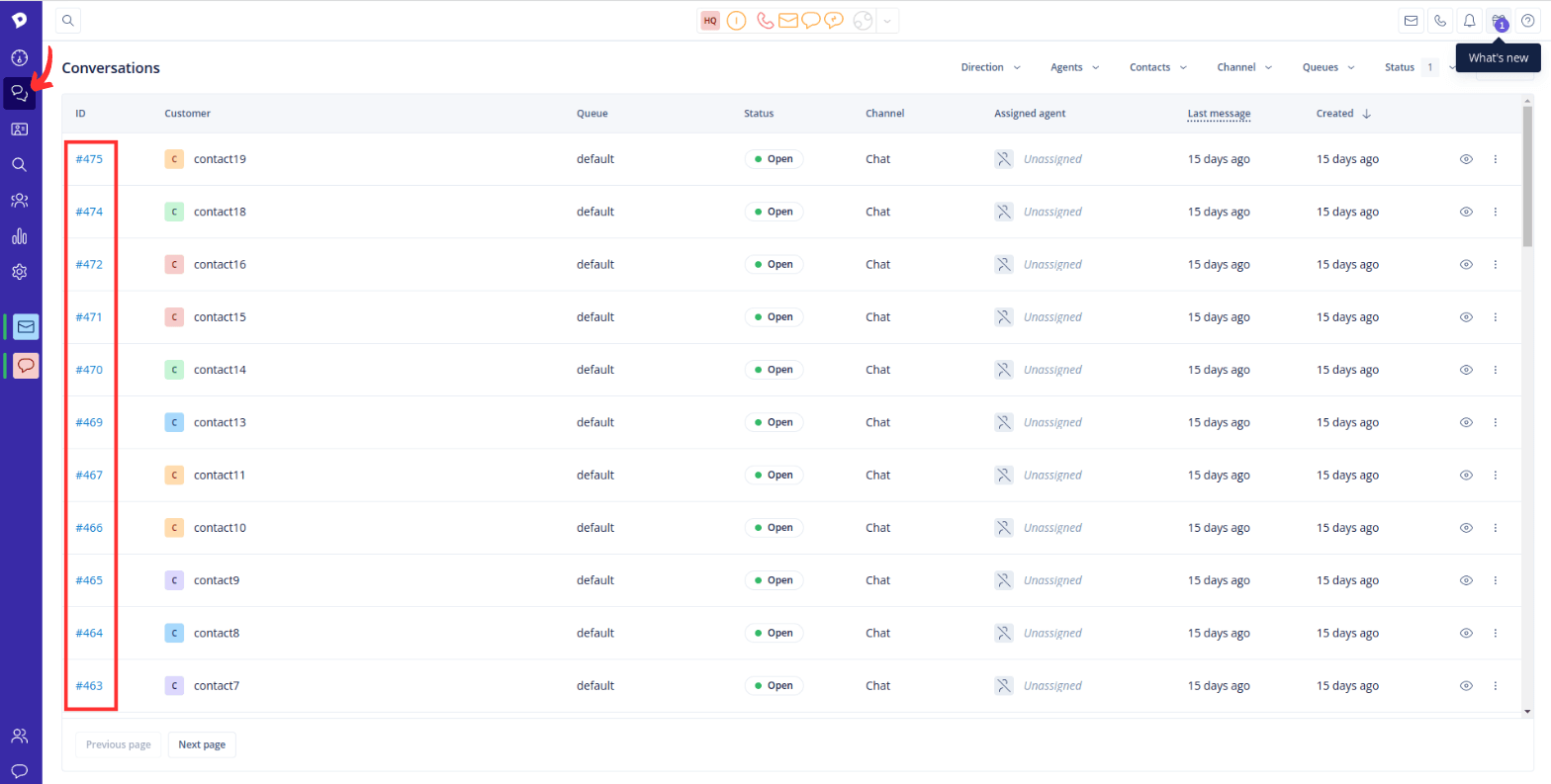Click the Assigned agent column header

pos(1030,114)
